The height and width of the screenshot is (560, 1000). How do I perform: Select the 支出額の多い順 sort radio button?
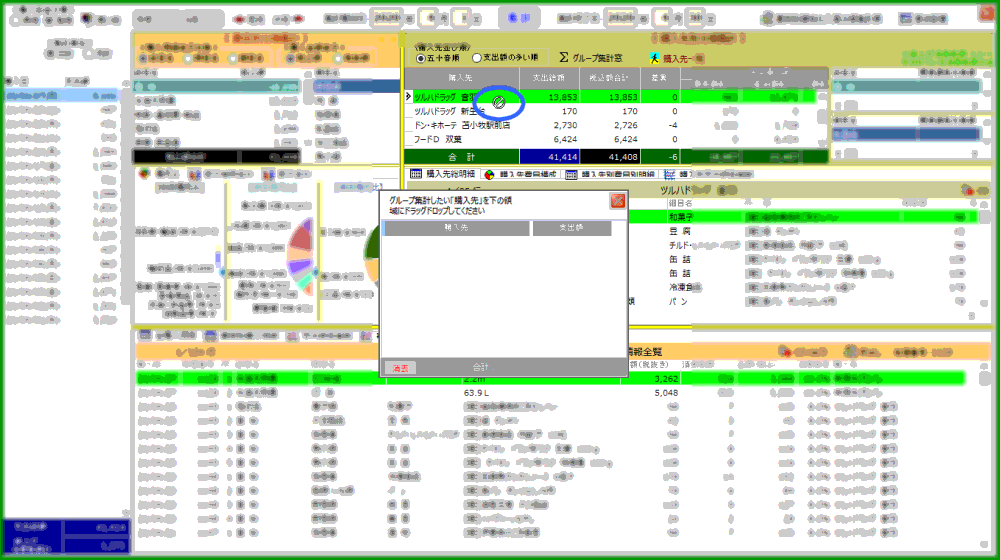(x=476, y=58)
